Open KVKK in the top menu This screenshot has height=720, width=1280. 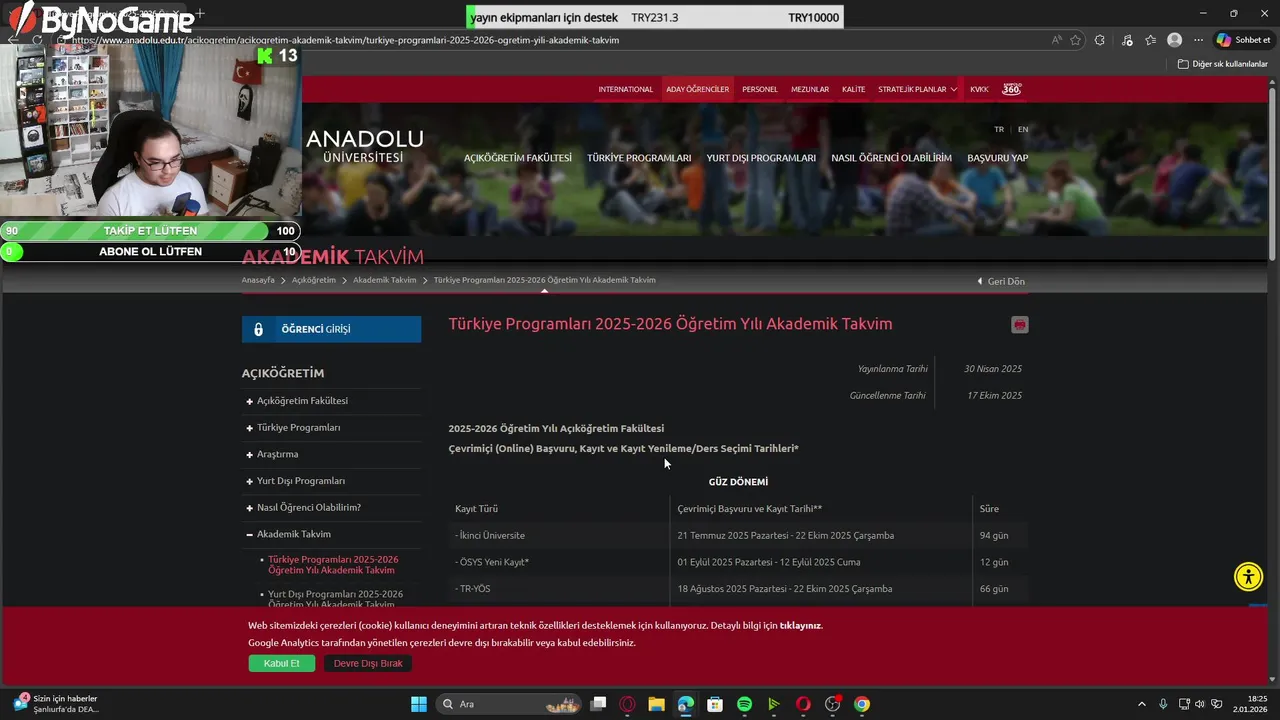979,89
